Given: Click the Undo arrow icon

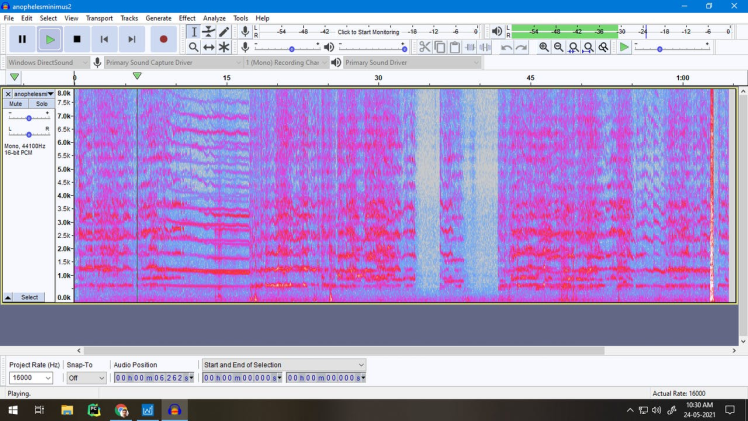Looking at the screenshot, I should coord(507,47).
